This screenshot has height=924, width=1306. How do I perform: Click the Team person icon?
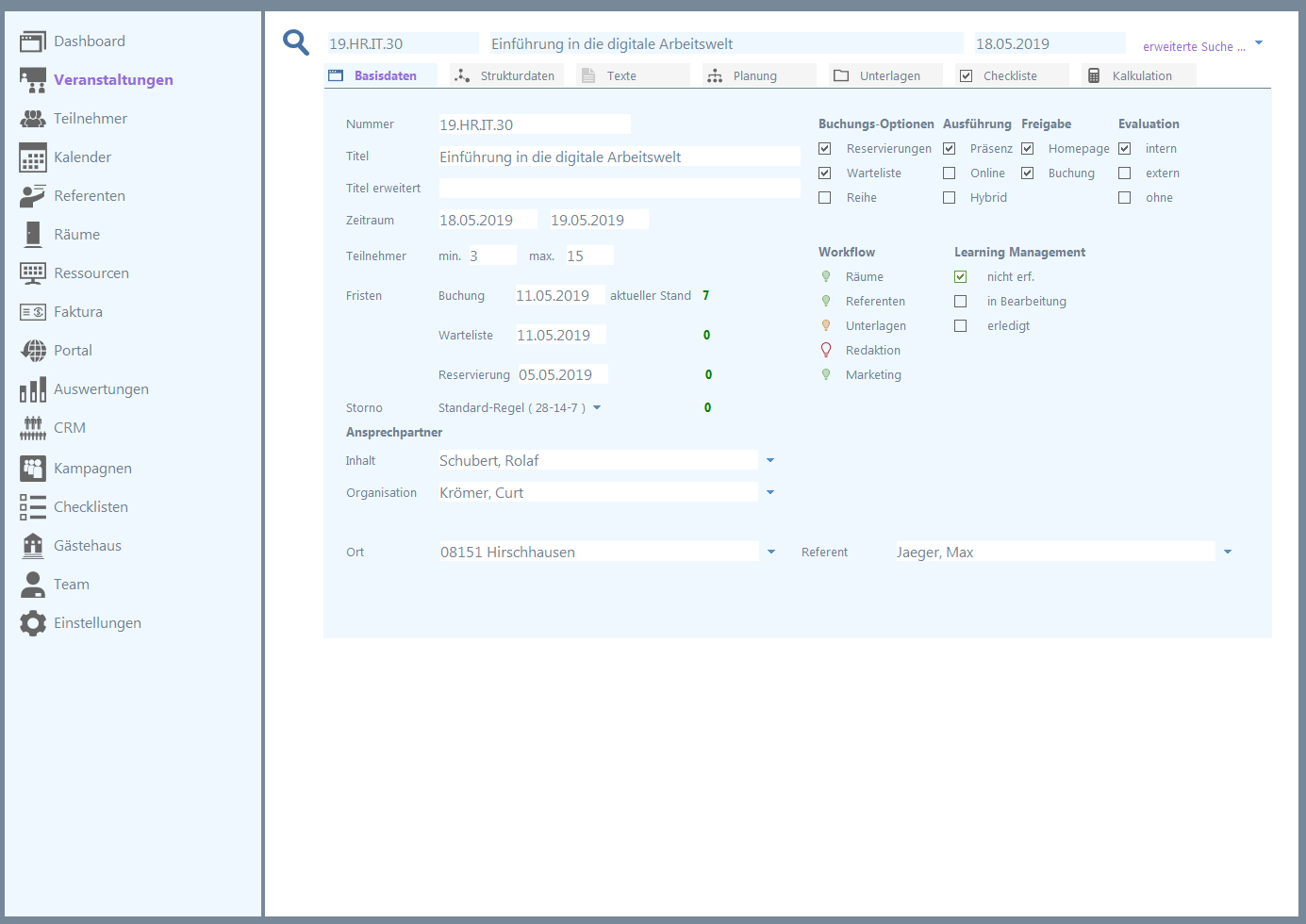click(33, 585)
